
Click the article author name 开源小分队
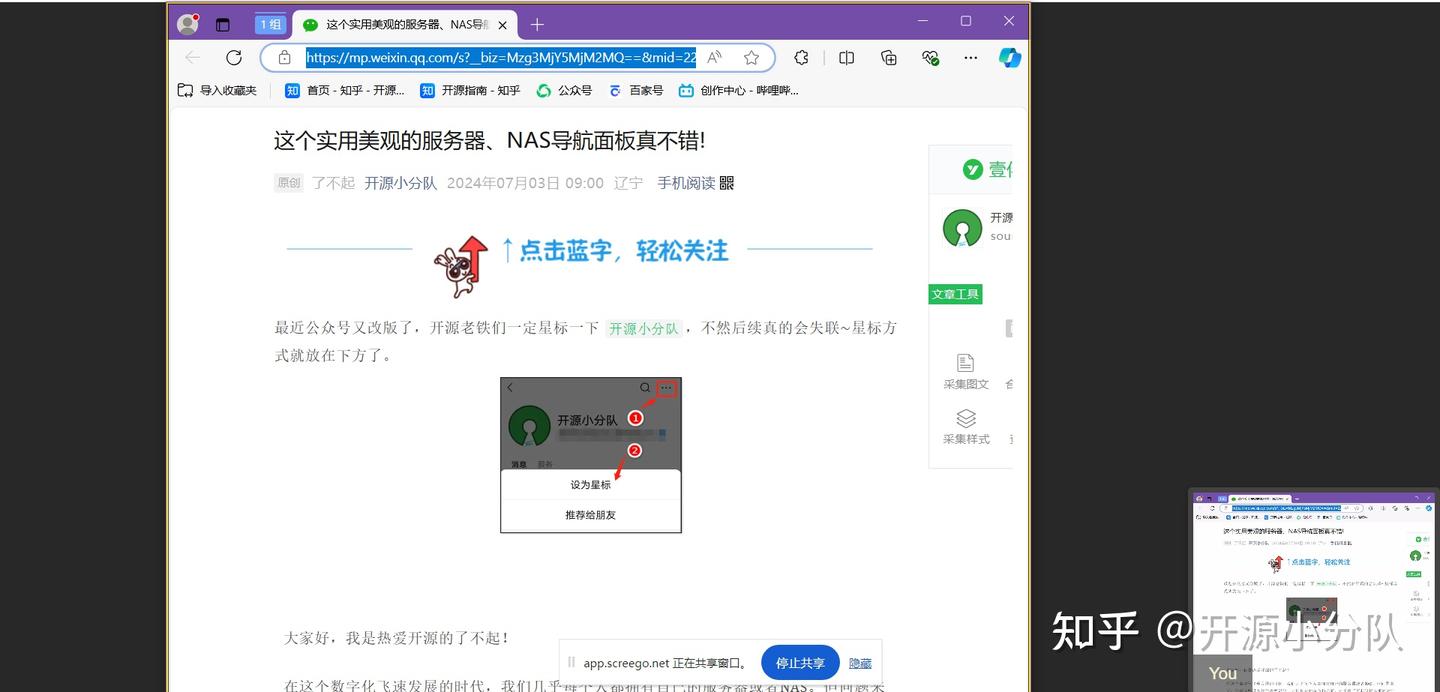(x=400, y=183)
